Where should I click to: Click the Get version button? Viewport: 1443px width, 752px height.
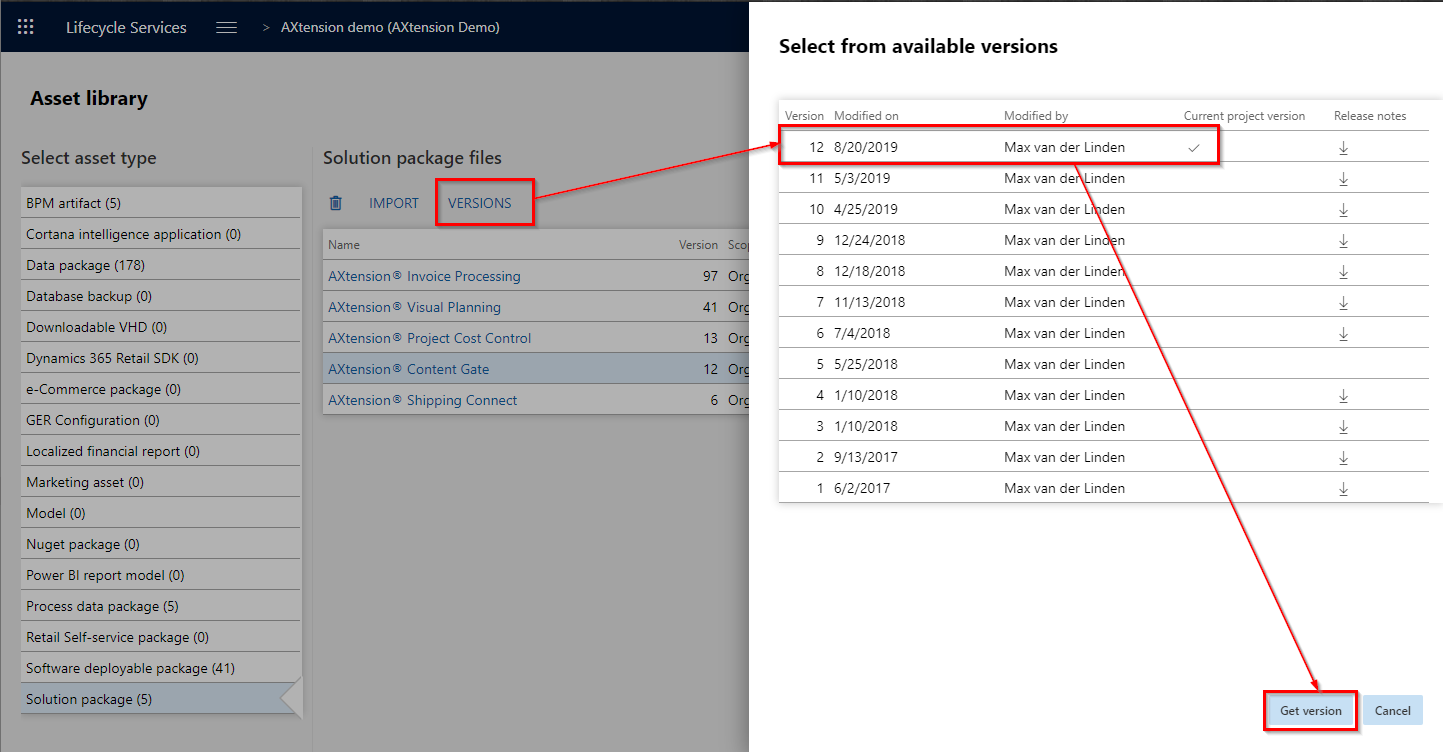click(x=1310, y=711)
